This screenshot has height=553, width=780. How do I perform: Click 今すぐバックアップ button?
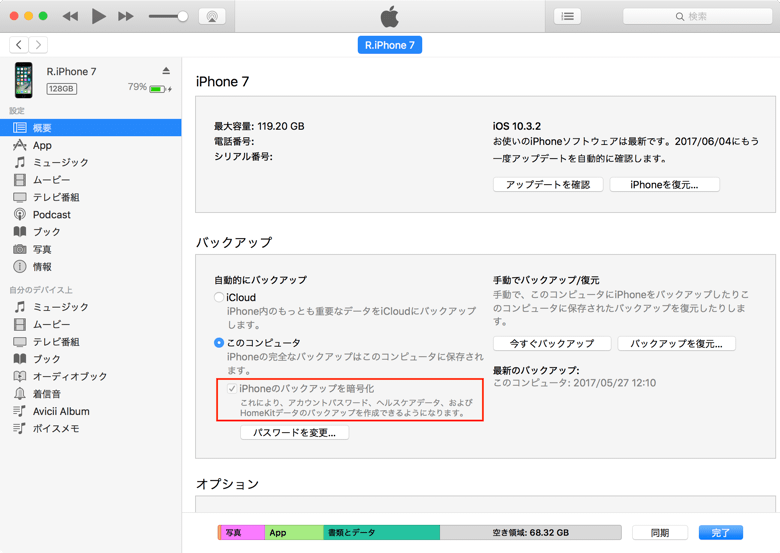pos(552,344)
